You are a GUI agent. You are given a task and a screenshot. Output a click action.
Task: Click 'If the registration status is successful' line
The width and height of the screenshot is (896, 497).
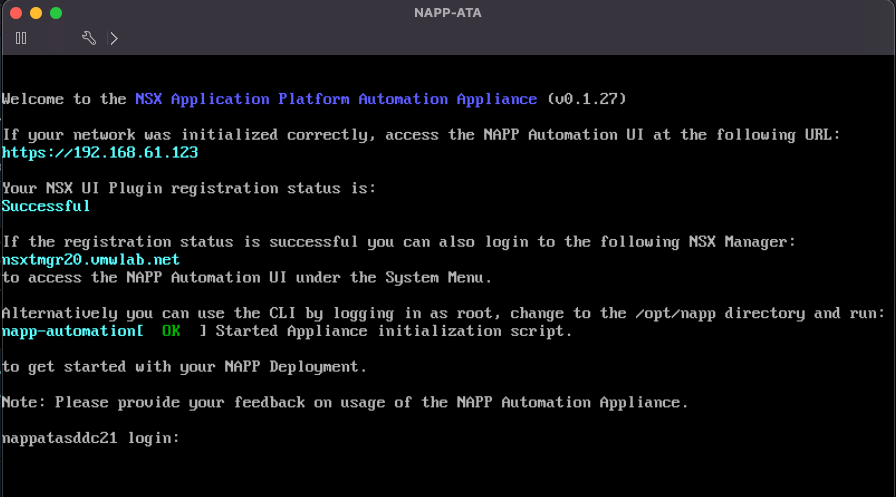click(x=399, y=242)
